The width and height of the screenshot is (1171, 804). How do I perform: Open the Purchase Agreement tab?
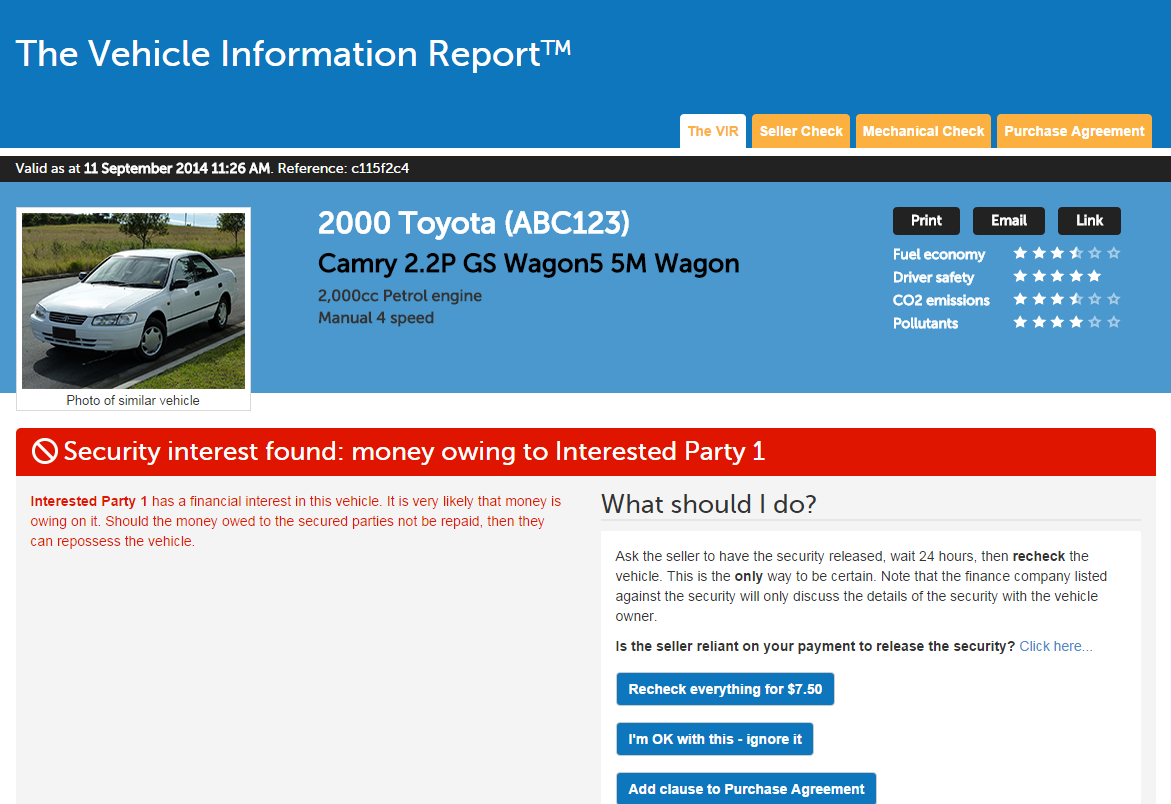point(1074,131)
